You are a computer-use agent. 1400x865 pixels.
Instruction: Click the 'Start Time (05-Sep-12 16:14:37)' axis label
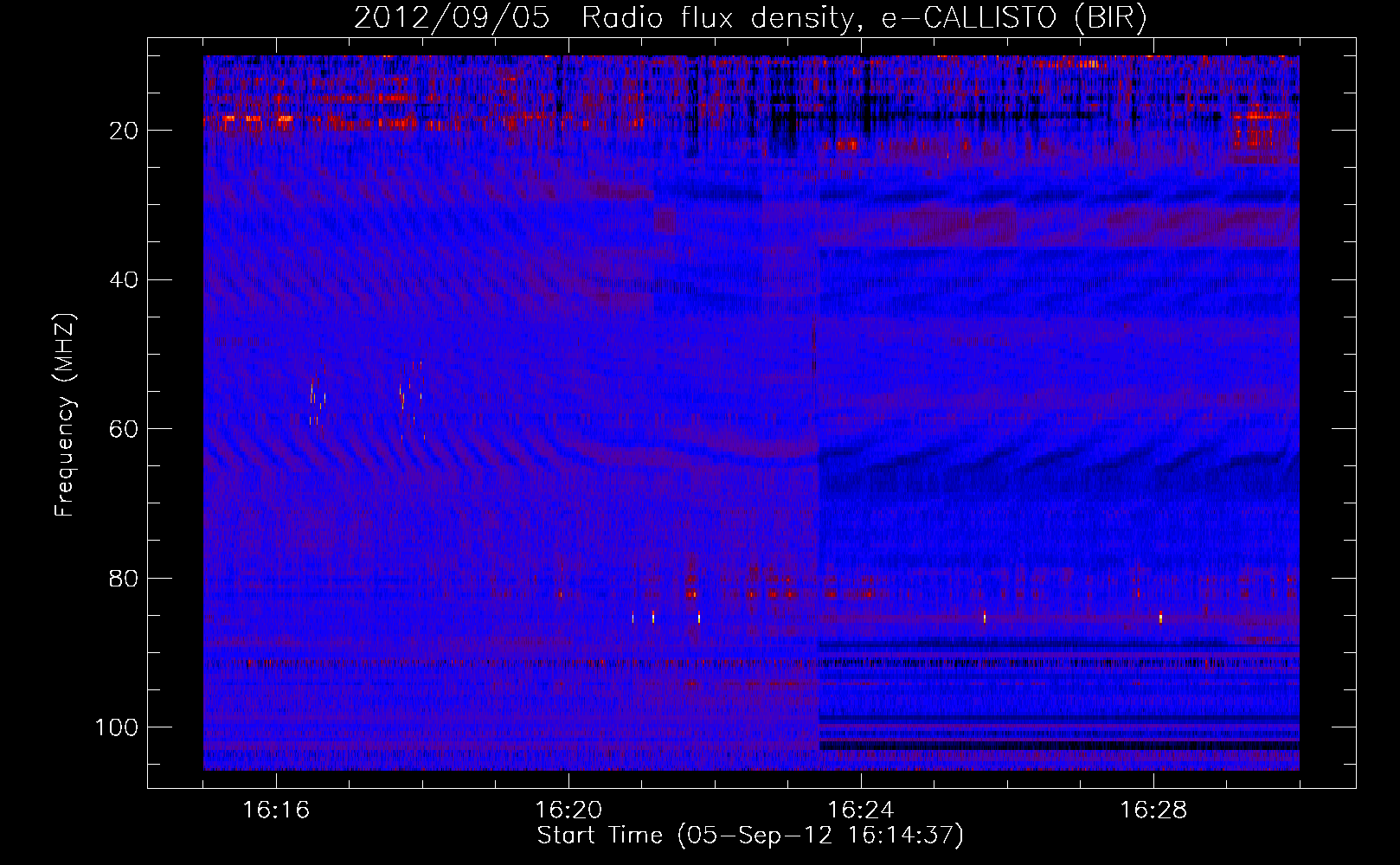(x=750, y=836)
